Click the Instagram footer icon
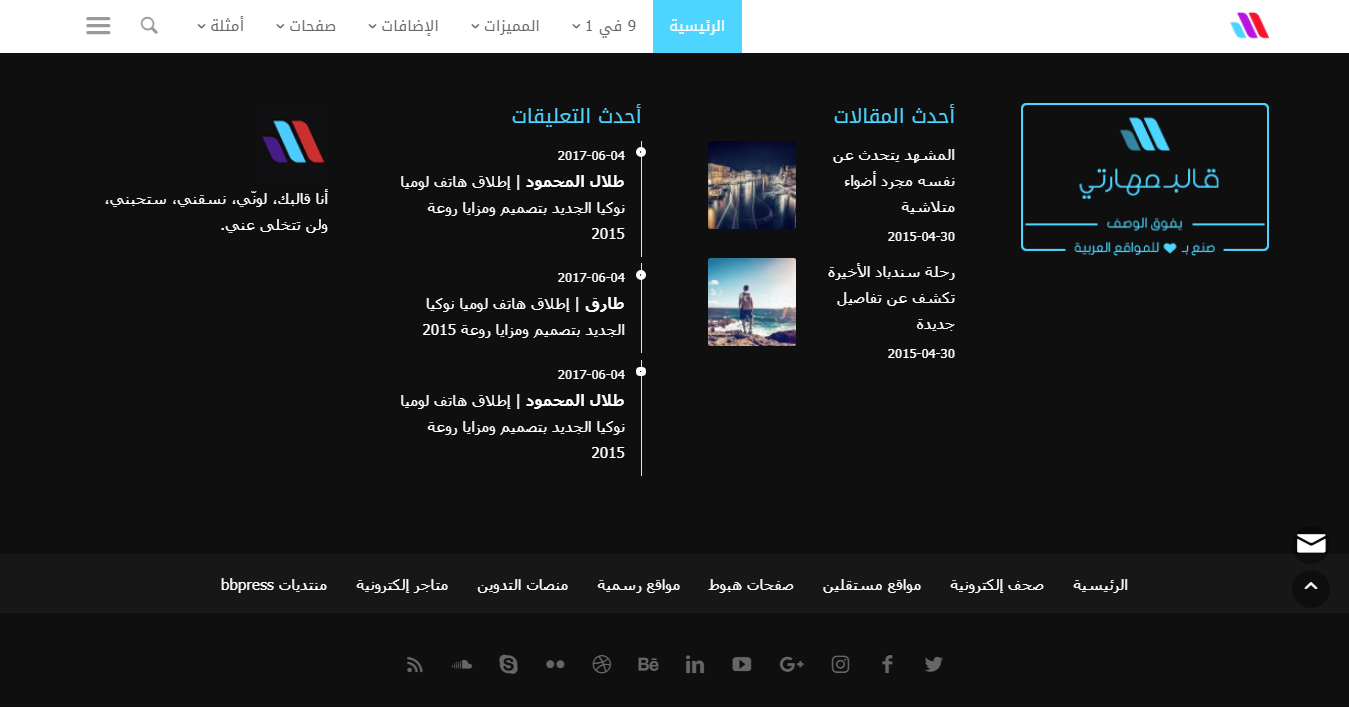 coord(840,664)
